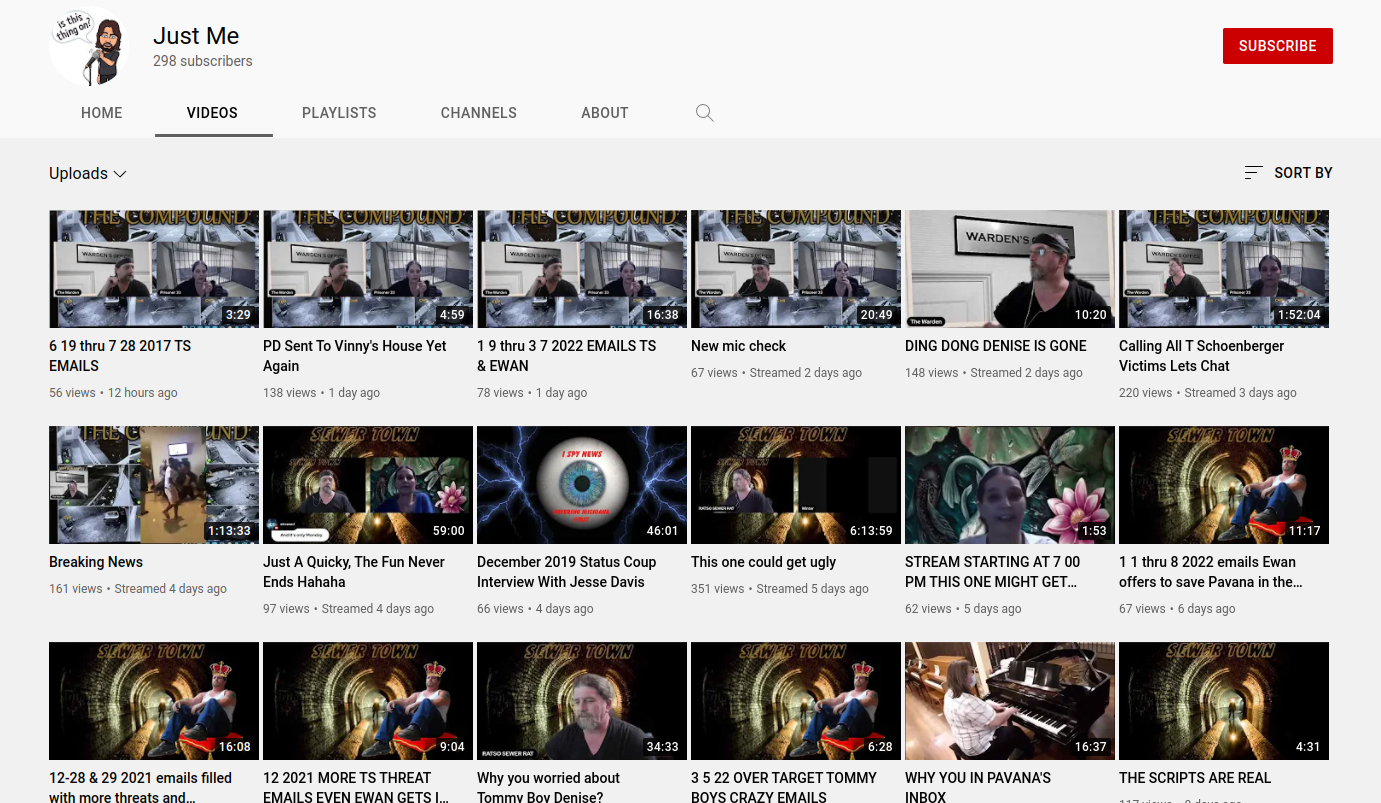Image resolution: width=1381 pixels, height=803 pixels.
Task: Click THE SCRIPTS ARE REAL title
Action: coord(1195,778)
